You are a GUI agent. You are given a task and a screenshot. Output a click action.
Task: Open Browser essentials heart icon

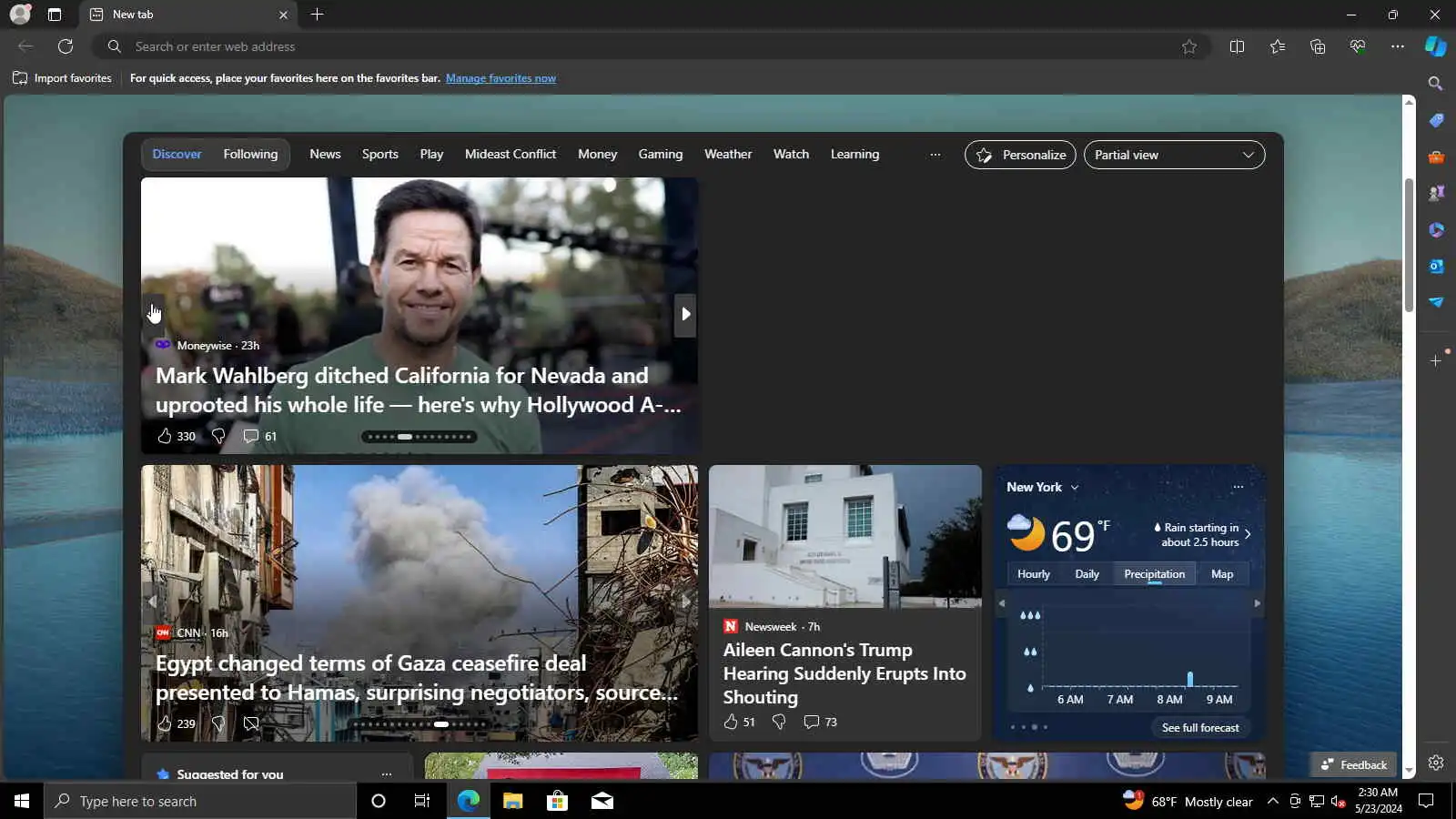pyautogui.click(x=1358, y=46)
